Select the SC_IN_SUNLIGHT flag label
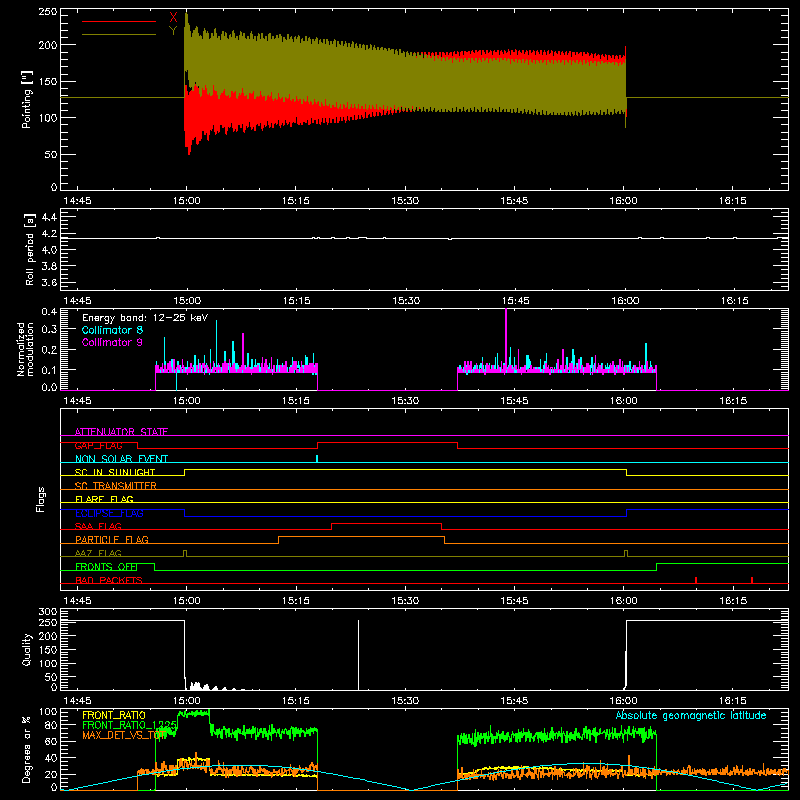 tap(115, 472)
